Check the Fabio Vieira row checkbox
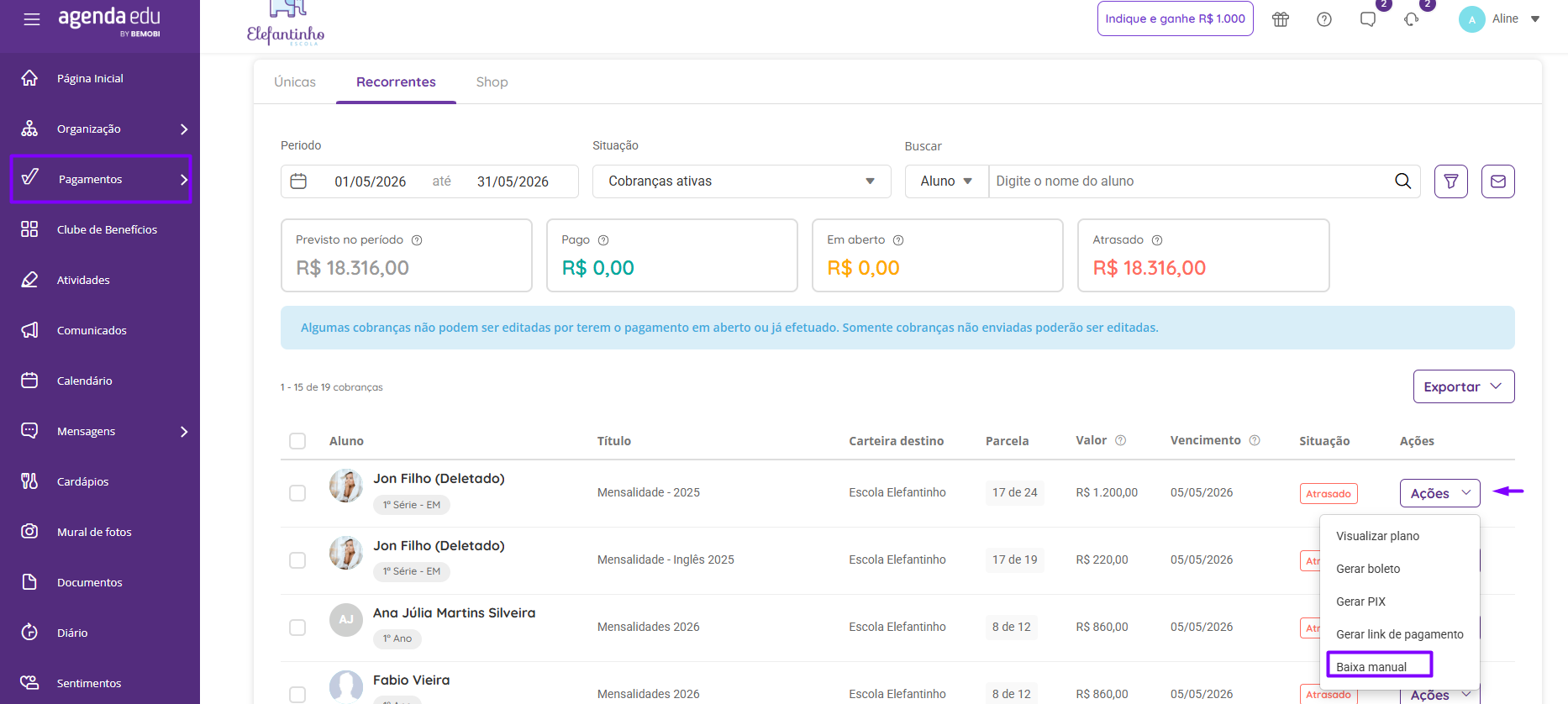This screenshot has width=1568, height=704. tap(297, 695)
